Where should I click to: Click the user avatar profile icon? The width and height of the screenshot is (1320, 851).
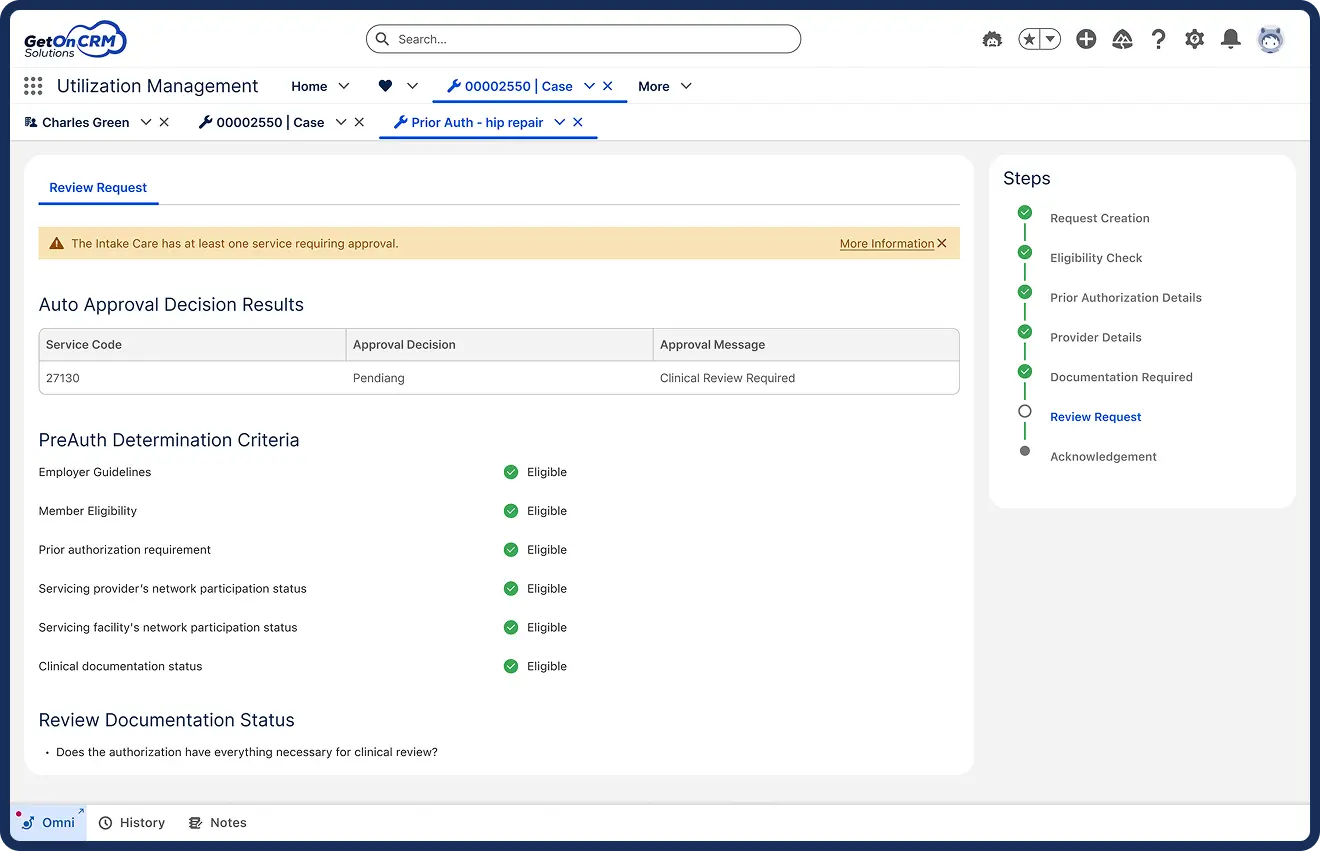coord(1270,39)
